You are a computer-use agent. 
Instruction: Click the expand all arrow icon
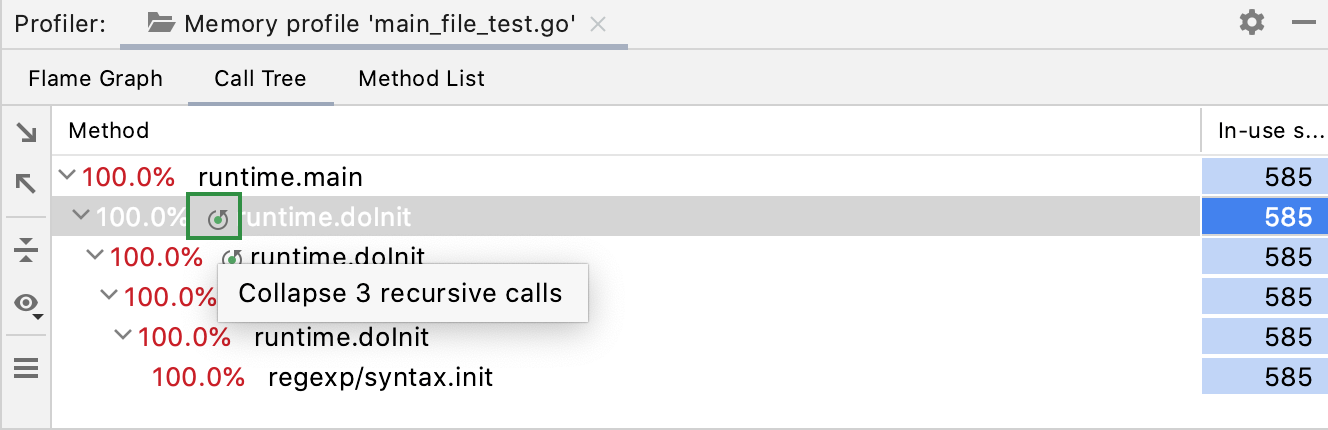(x=26, y=132)
